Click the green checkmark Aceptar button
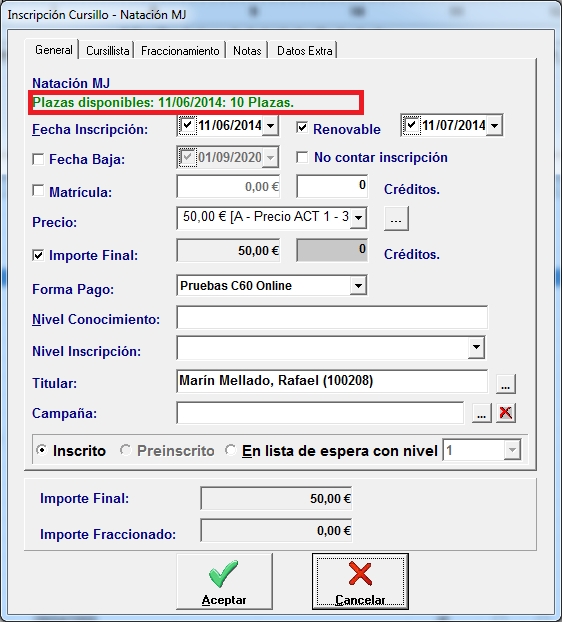 (224, 582)
